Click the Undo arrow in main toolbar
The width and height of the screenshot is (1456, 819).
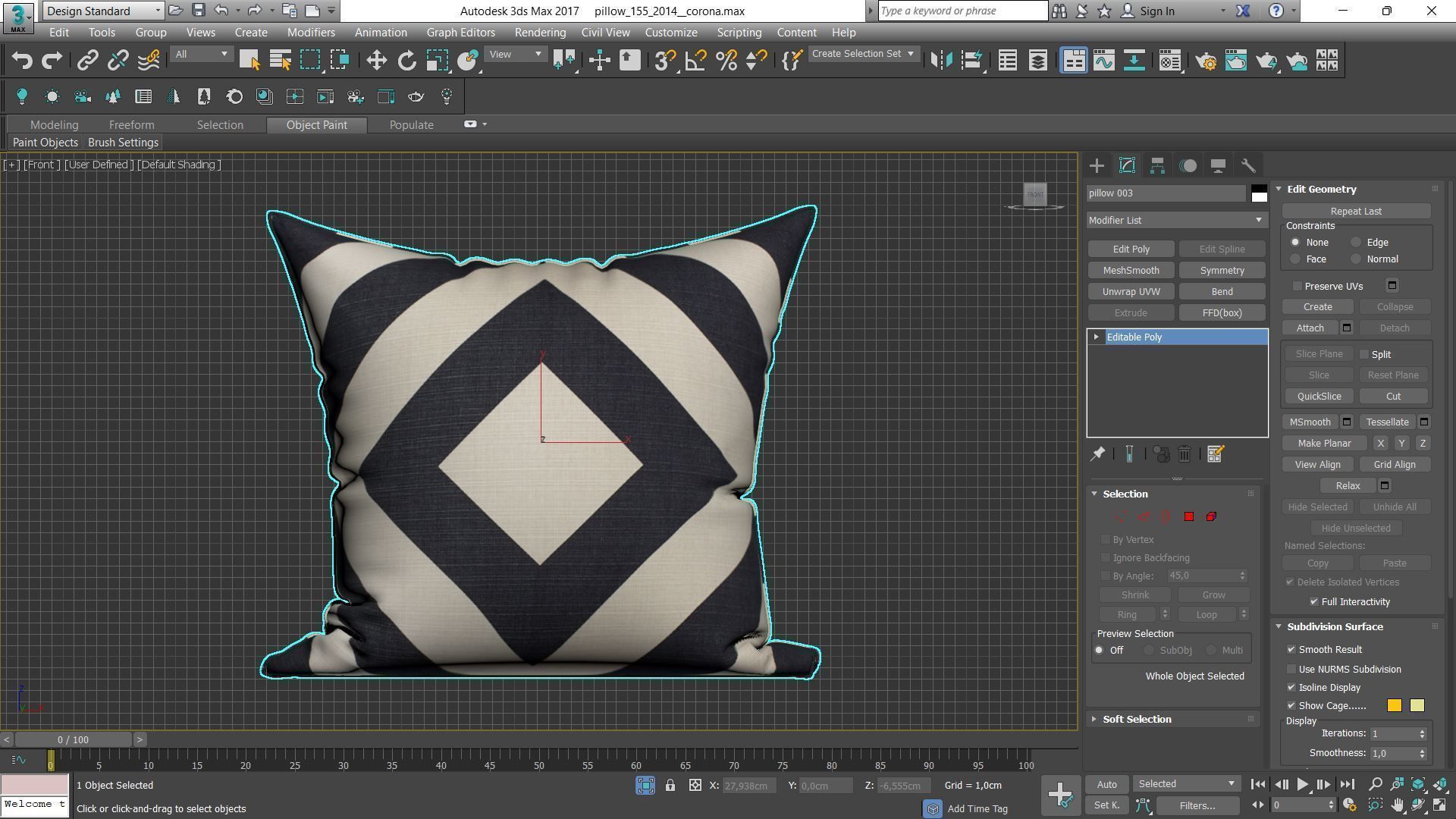[22, 60]
